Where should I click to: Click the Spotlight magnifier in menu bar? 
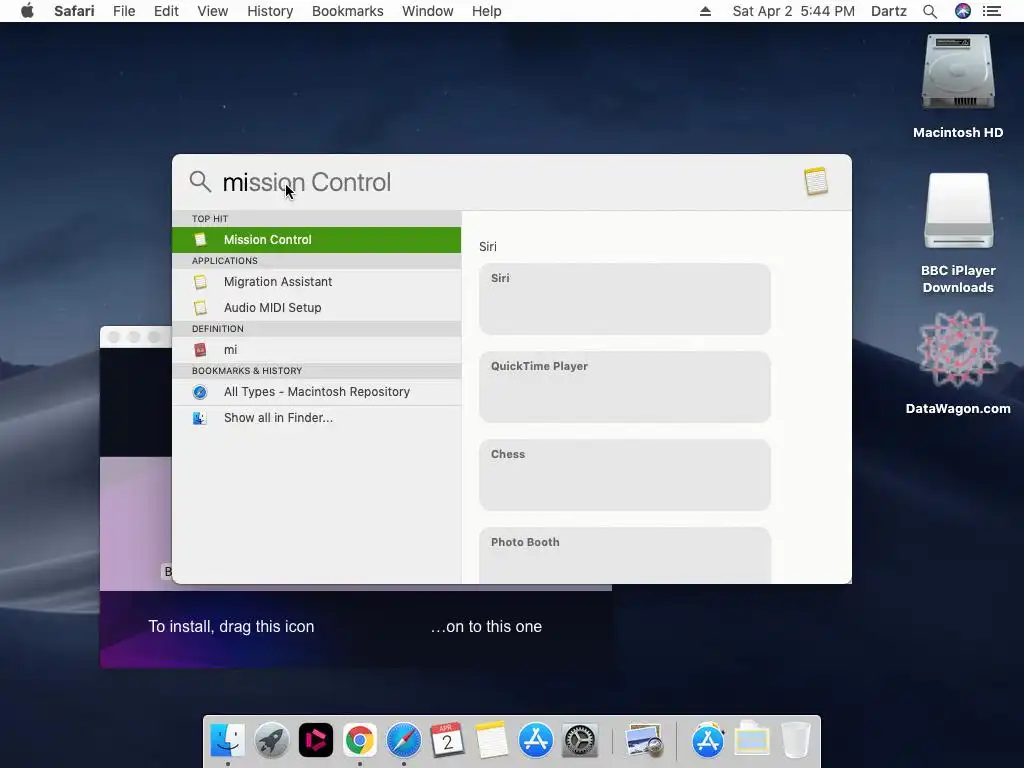click(930, 11)
